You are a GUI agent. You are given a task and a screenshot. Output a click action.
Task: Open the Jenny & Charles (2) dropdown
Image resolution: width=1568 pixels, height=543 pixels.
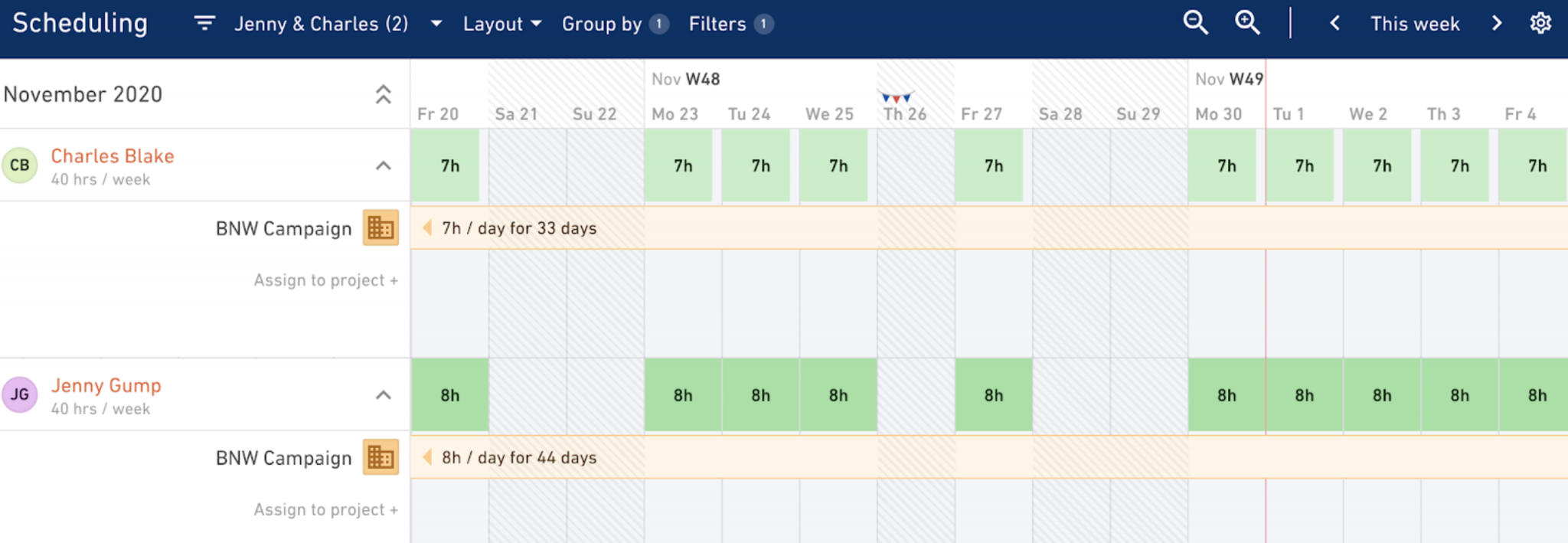[x=338, y=24]
